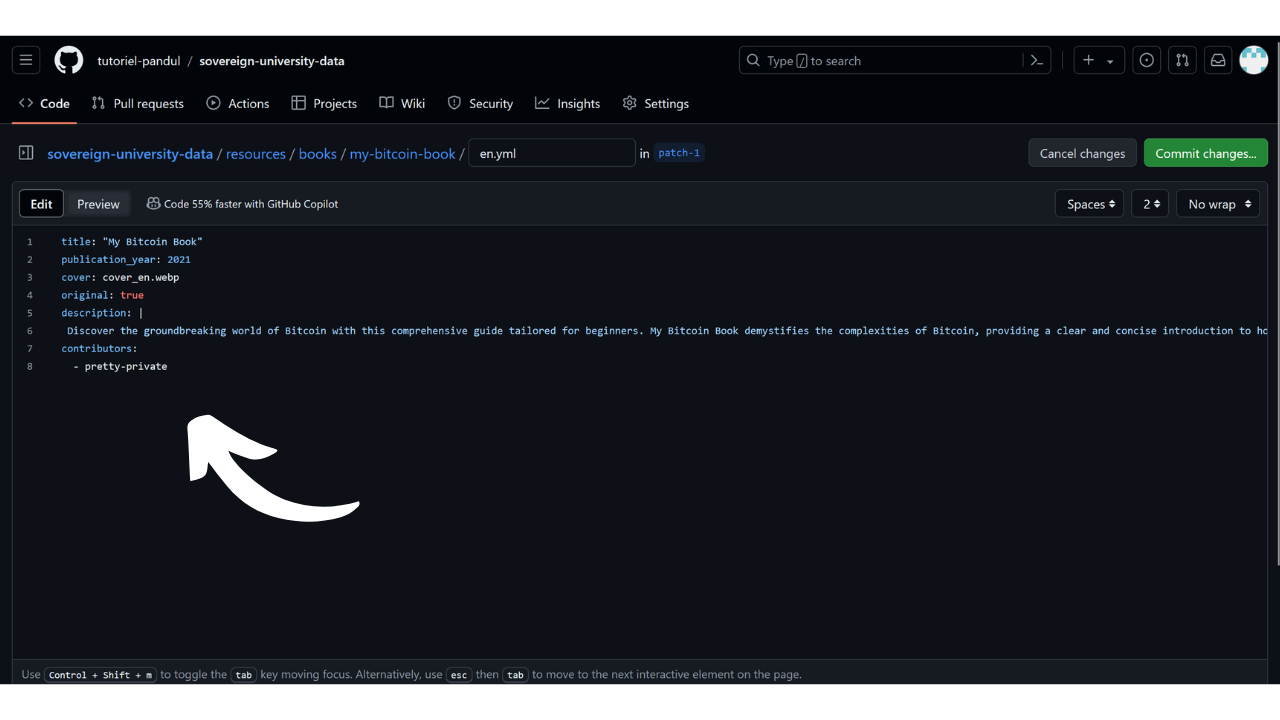Open the repository Settings tab
The height and width of the screenshot is (720, 1280).
tap(656, 103)
